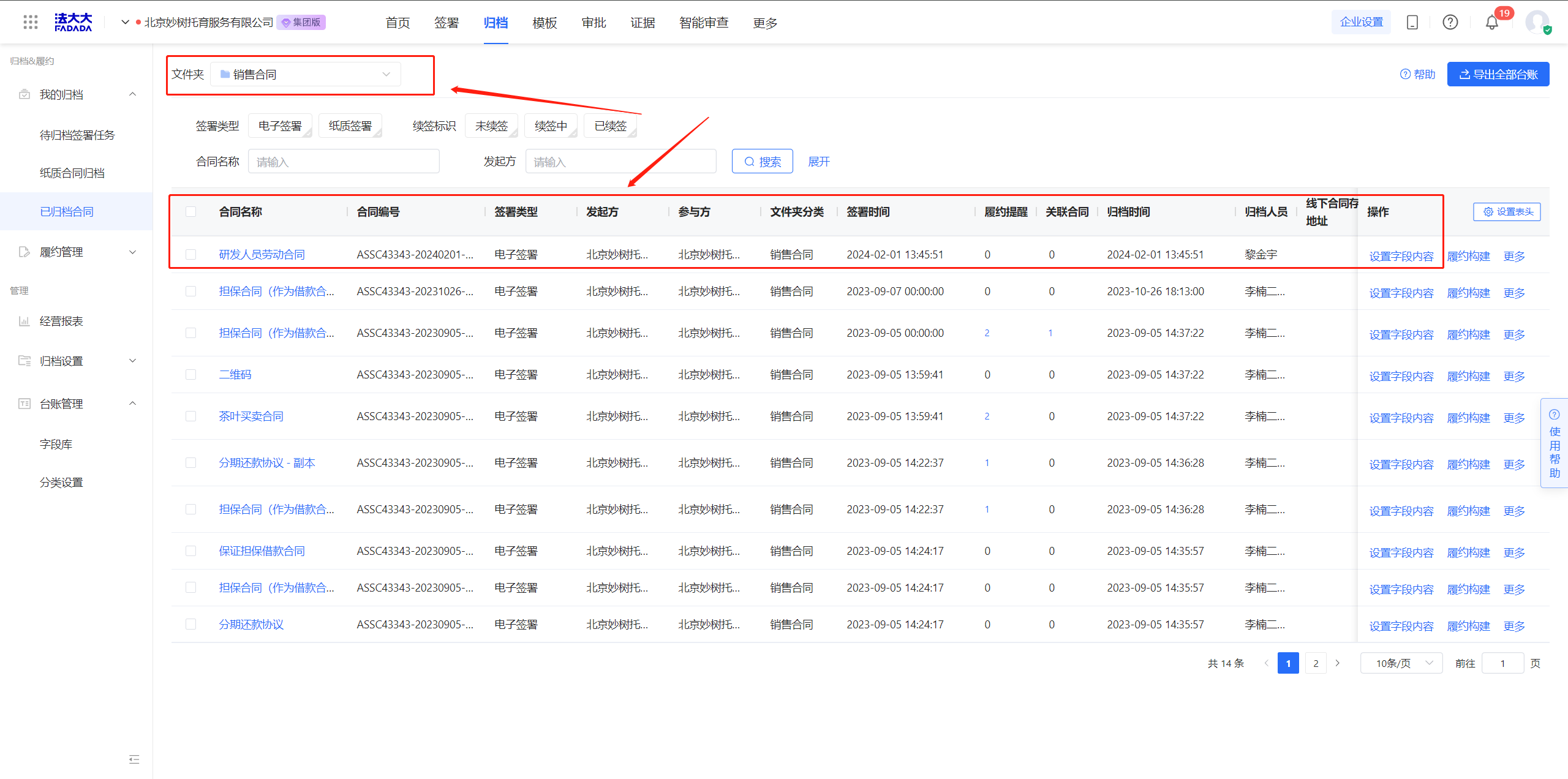Click the 设置表头 button
Screen dimensions: 1568x779
[x=1507, y=212]
